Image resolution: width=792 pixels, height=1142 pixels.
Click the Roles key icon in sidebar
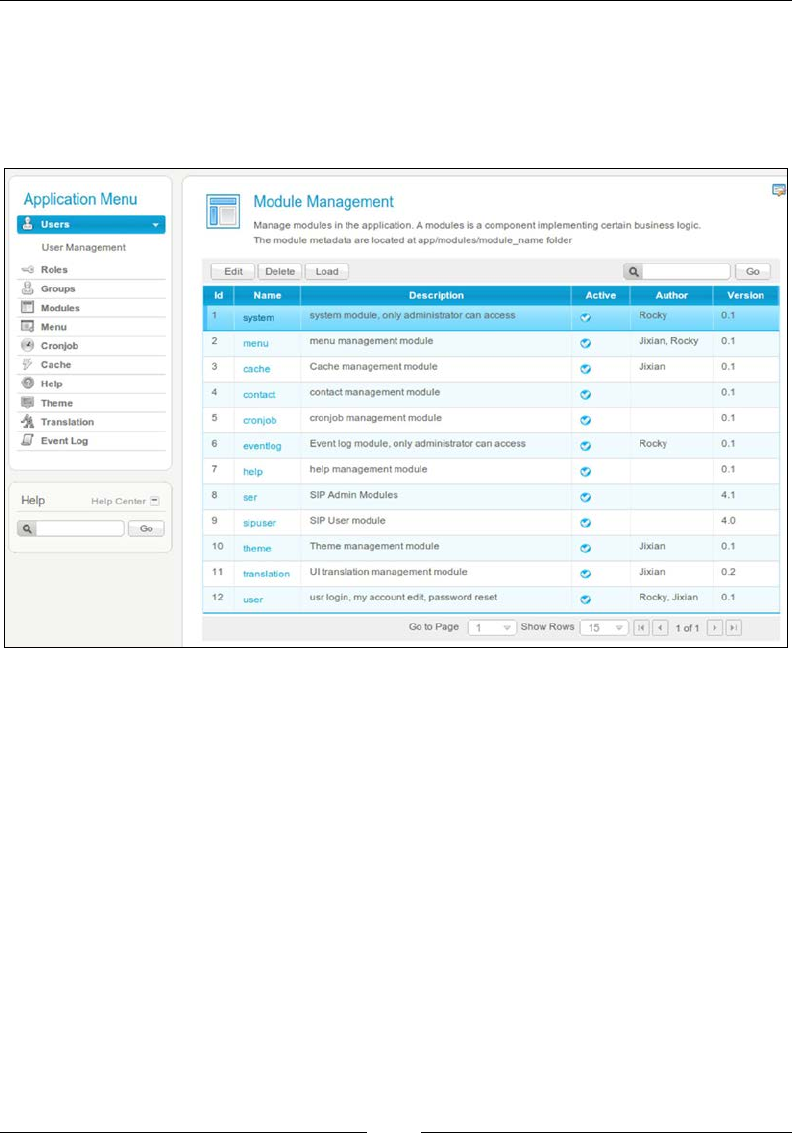[x=28, y=269]
